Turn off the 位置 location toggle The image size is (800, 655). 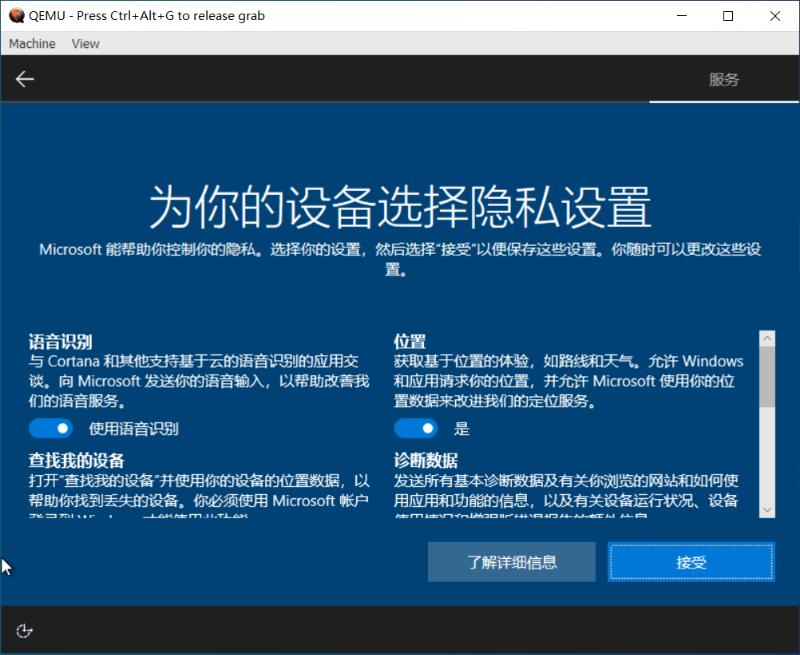417,428
